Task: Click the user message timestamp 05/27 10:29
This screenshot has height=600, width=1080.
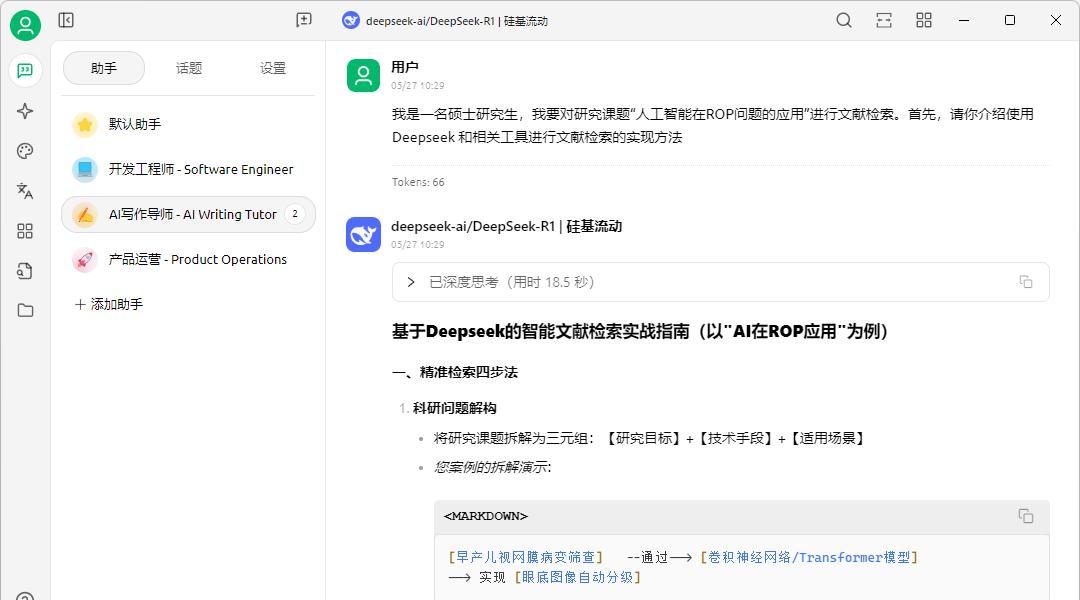Action: pyautogui.click(x=417, y=85)
